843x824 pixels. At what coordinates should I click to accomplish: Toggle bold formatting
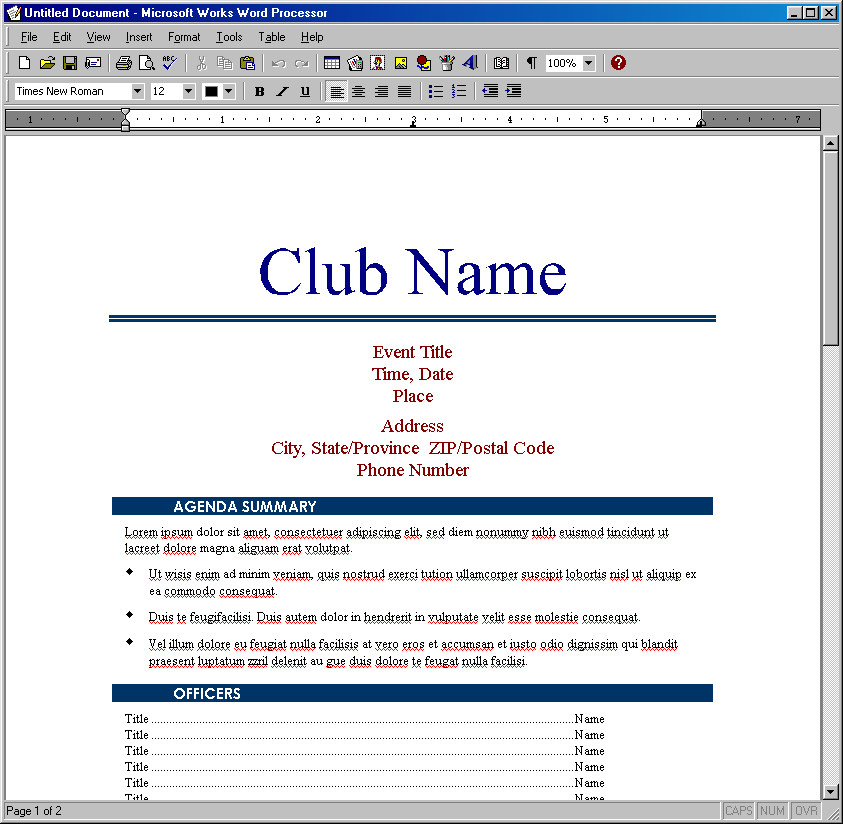coord(260,91)
